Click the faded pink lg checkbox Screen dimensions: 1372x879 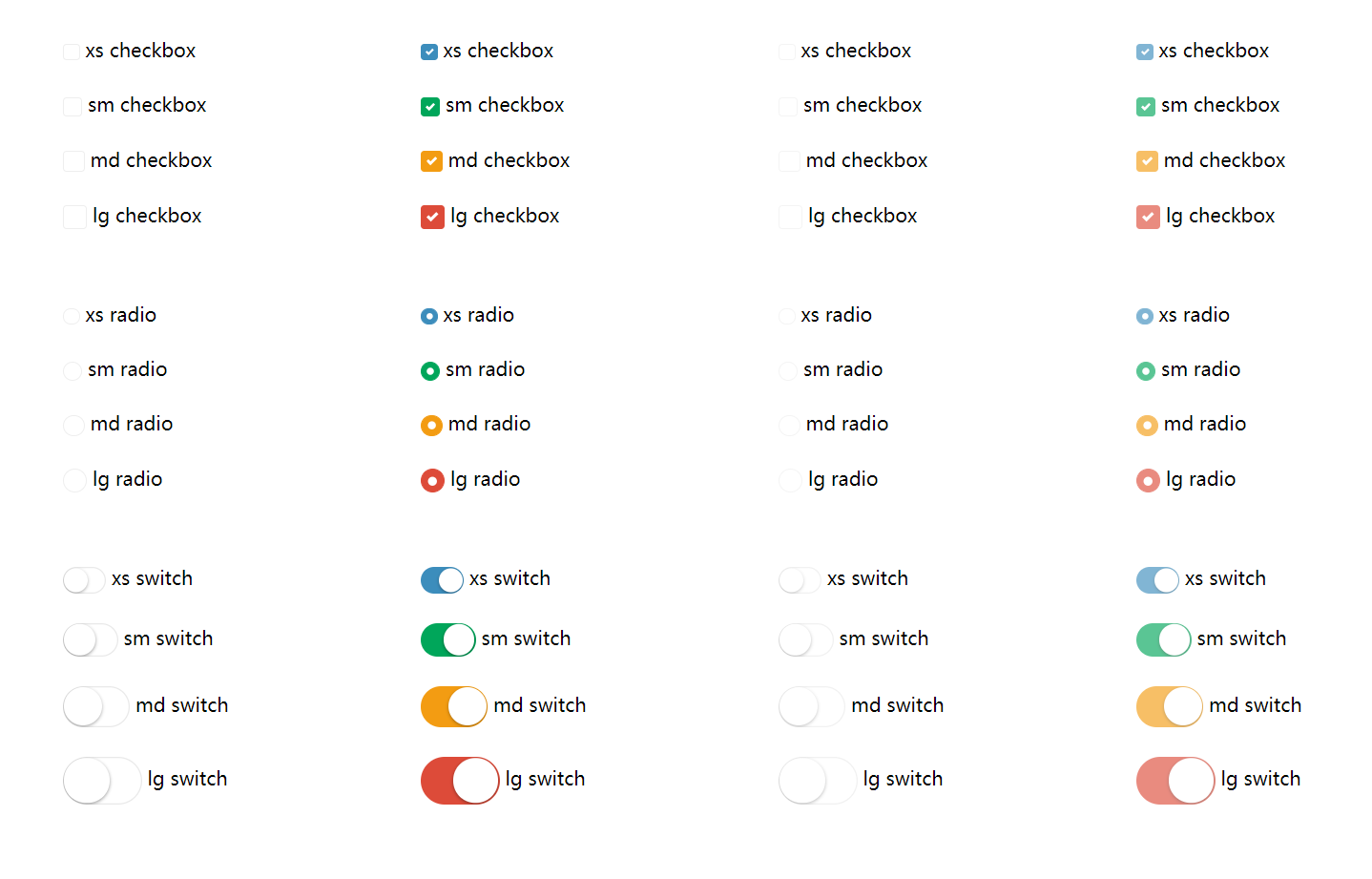[1148, 217]
